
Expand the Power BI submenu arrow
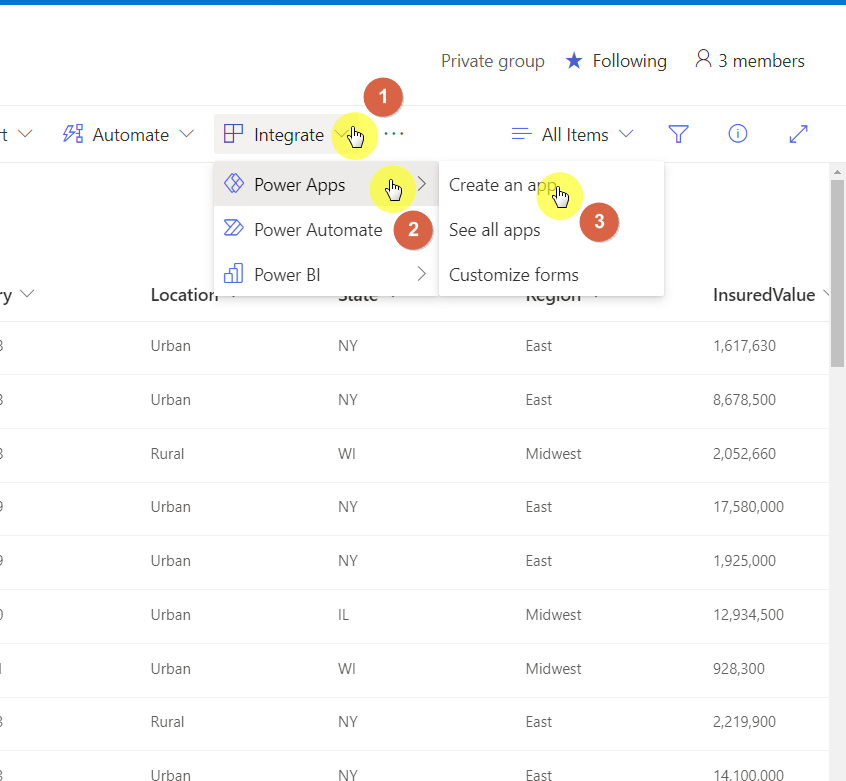coord(422,274)
